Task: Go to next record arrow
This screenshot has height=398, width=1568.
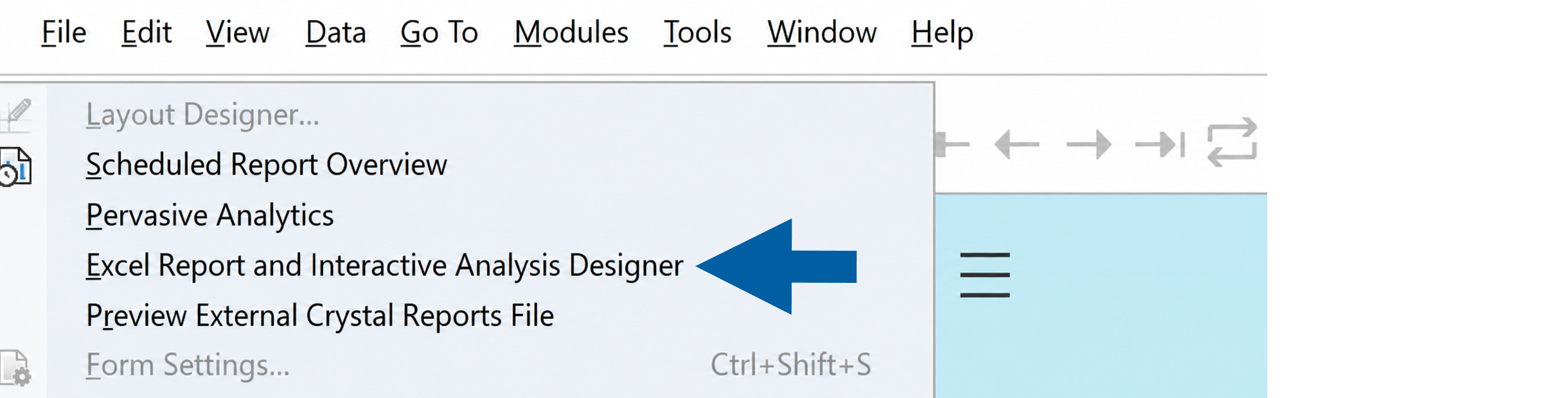Action: point(1089,144)
